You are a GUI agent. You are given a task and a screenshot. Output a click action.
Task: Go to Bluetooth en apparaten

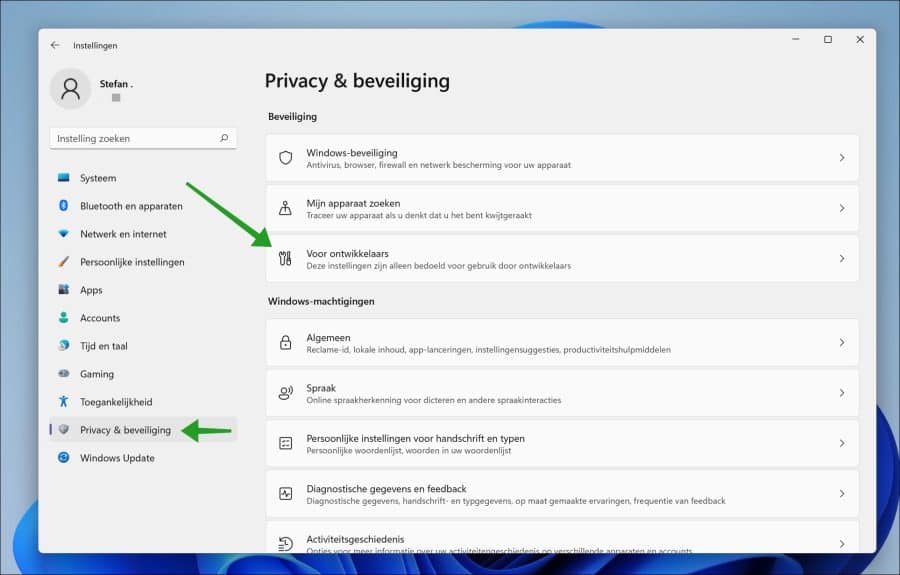143,205
